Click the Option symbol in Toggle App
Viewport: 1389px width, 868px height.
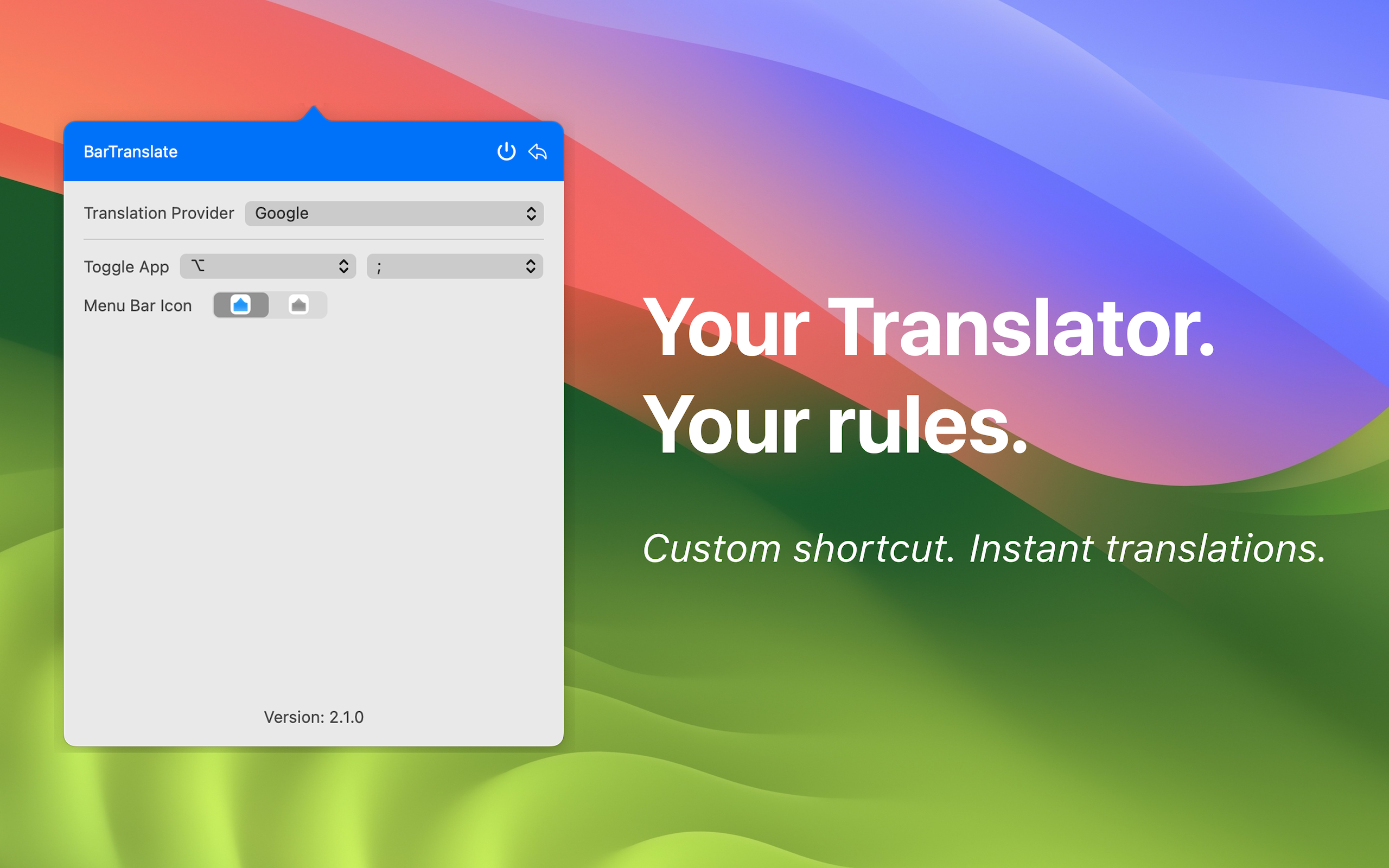click(x=198, y=266)
